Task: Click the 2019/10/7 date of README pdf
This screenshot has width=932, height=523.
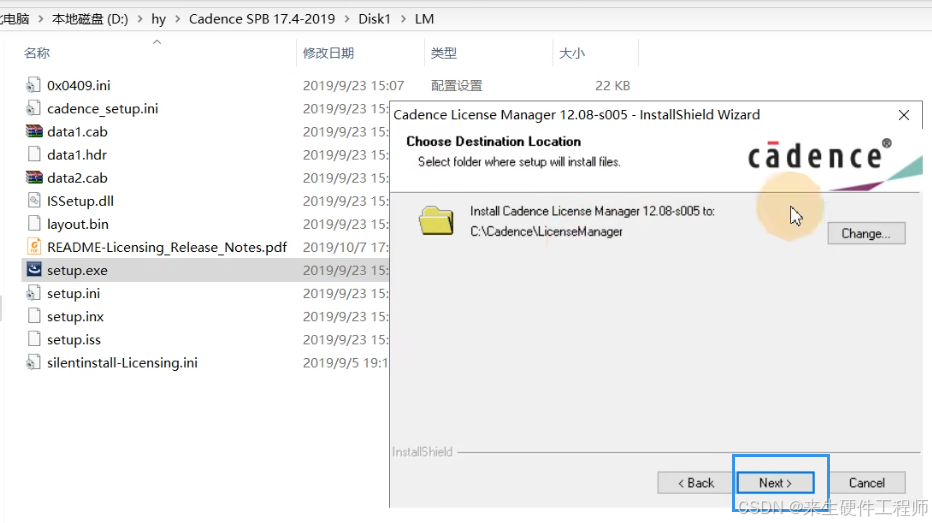Action: click(x=345, y=247)
